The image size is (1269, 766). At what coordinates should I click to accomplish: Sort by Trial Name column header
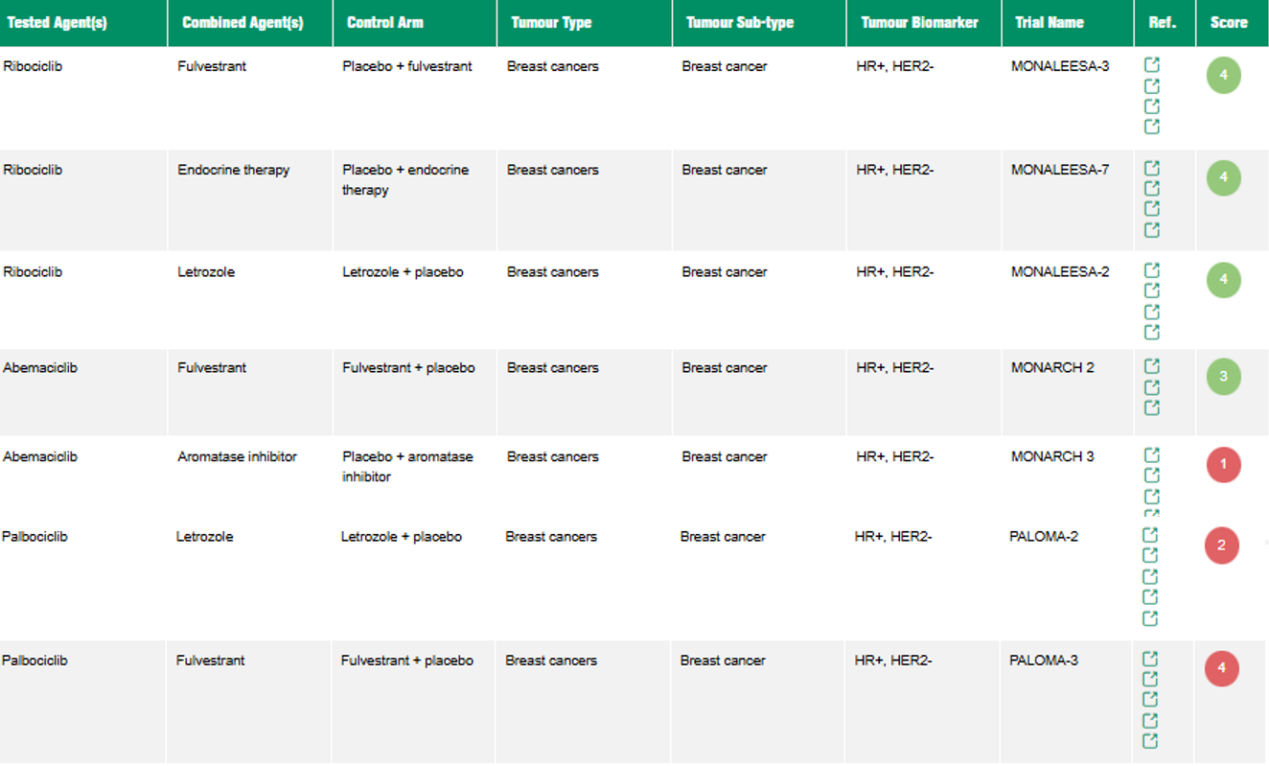(x=1049, y=22)
